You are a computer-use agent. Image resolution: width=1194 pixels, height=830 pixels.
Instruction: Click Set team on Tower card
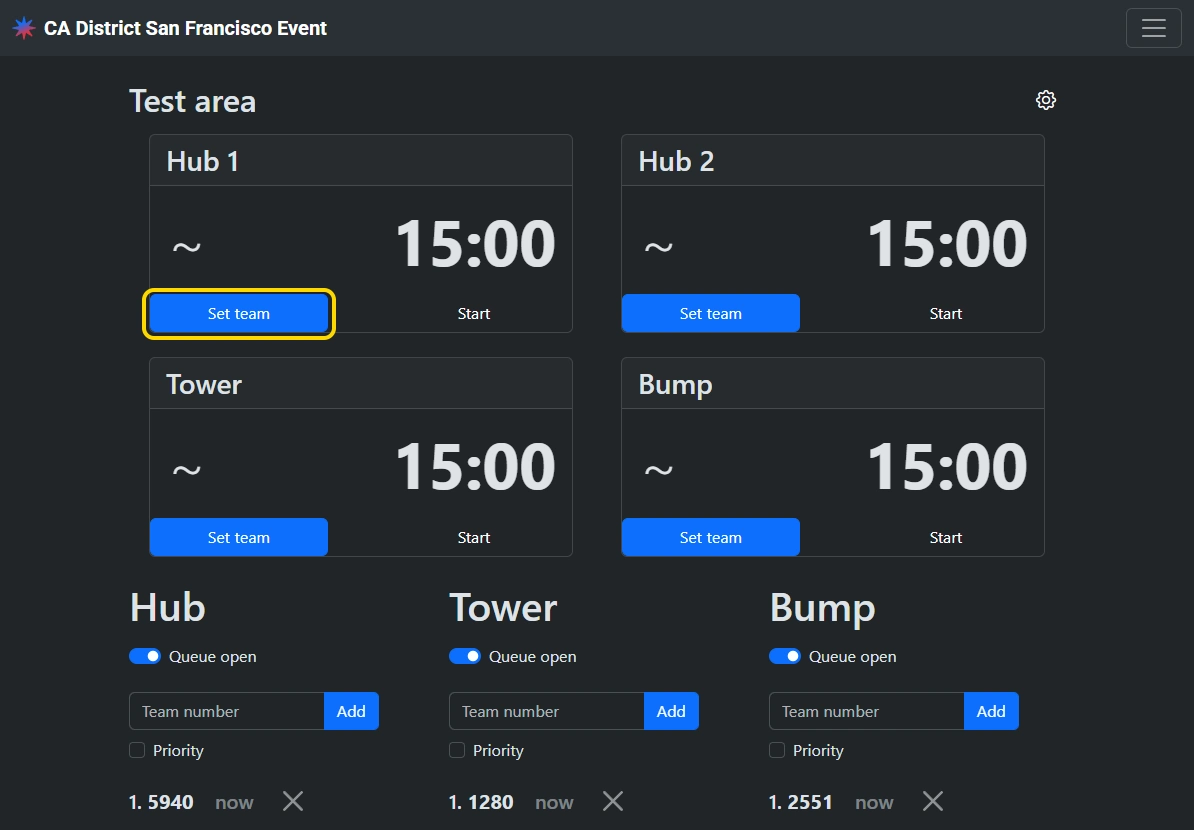tap(239, 537)
